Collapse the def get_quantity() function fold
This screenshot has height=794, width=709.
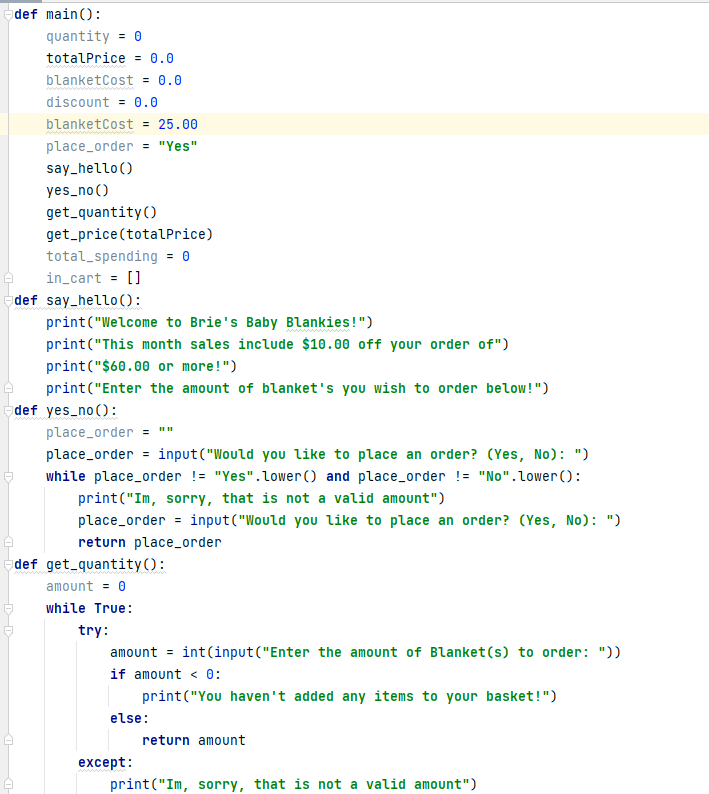coord(8,565)
